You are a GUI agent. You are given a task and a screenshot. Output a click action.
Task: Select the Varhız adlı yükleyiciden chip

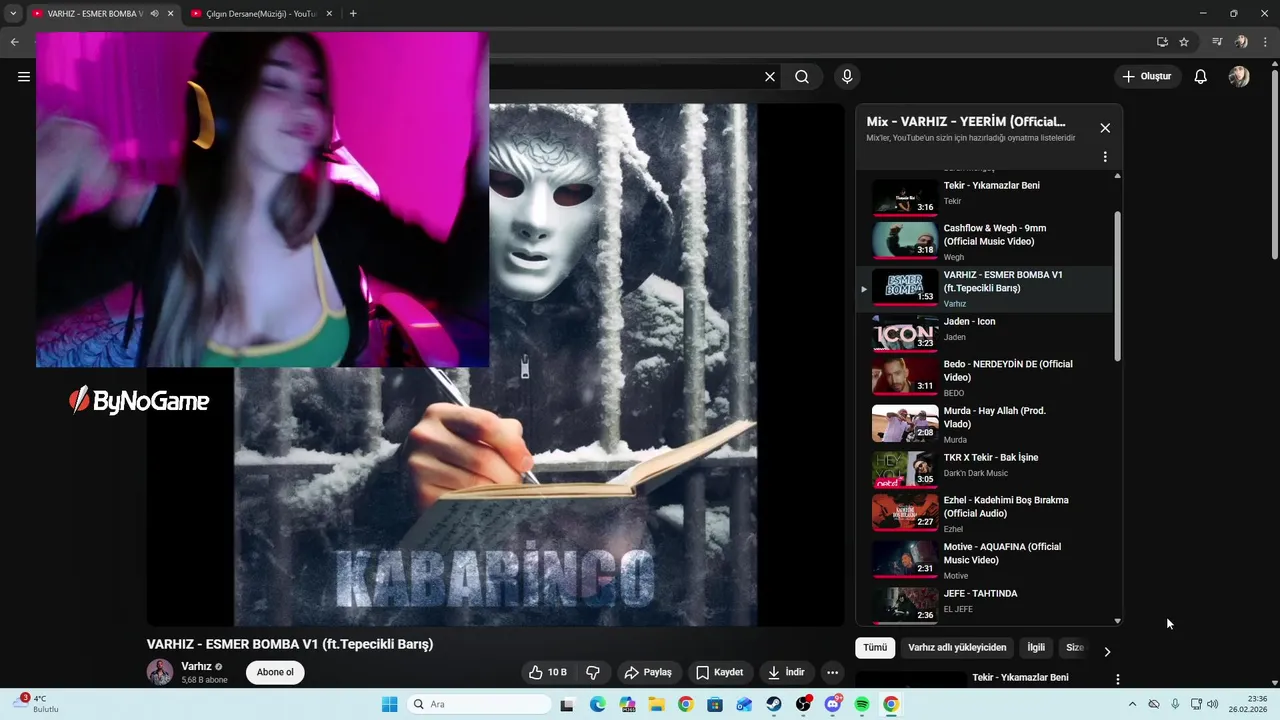(957, 647)
